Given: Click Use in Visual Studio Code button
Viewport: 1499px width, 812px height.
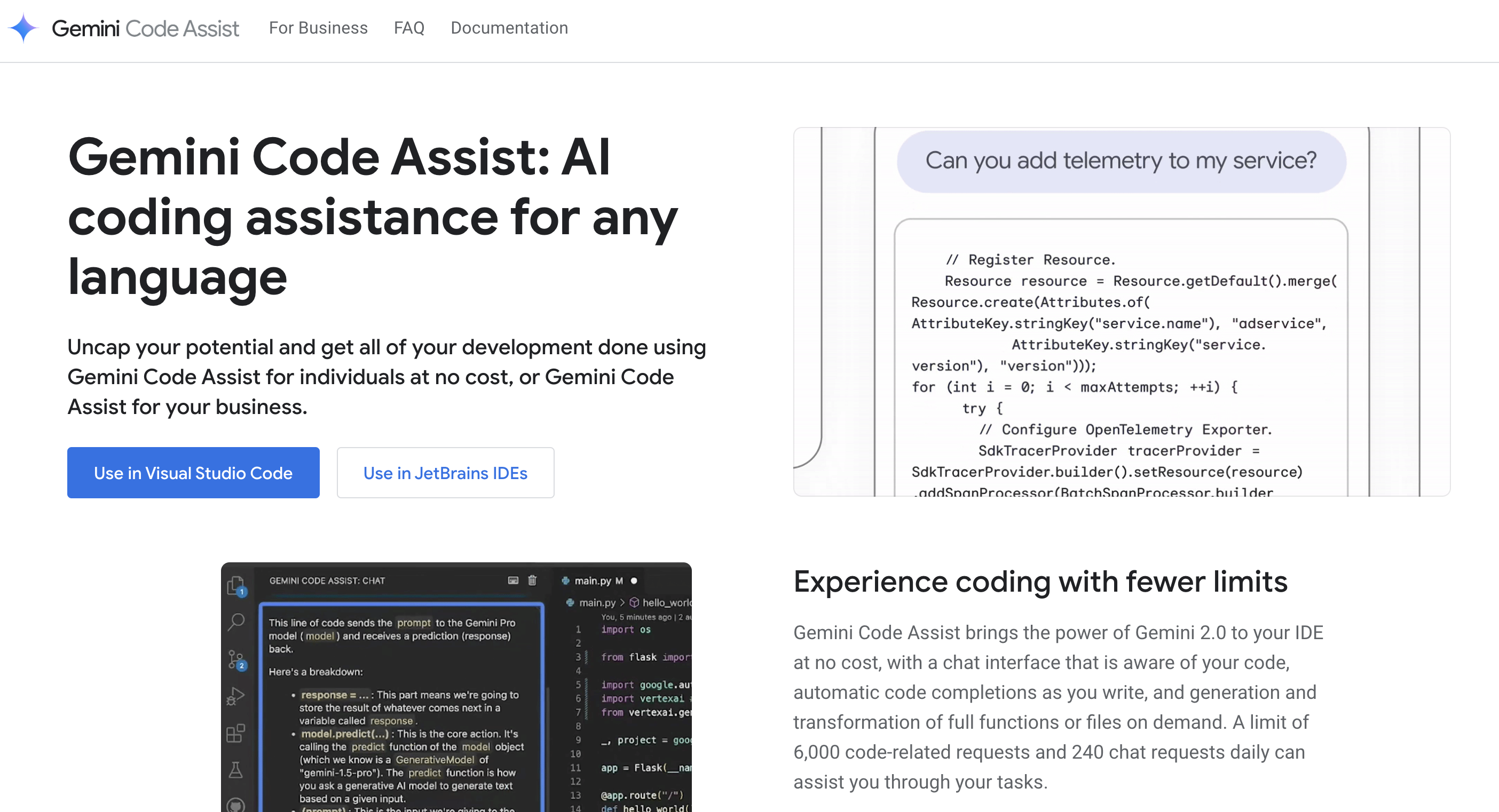Looking at the screenshot, I should coord(193,472).
